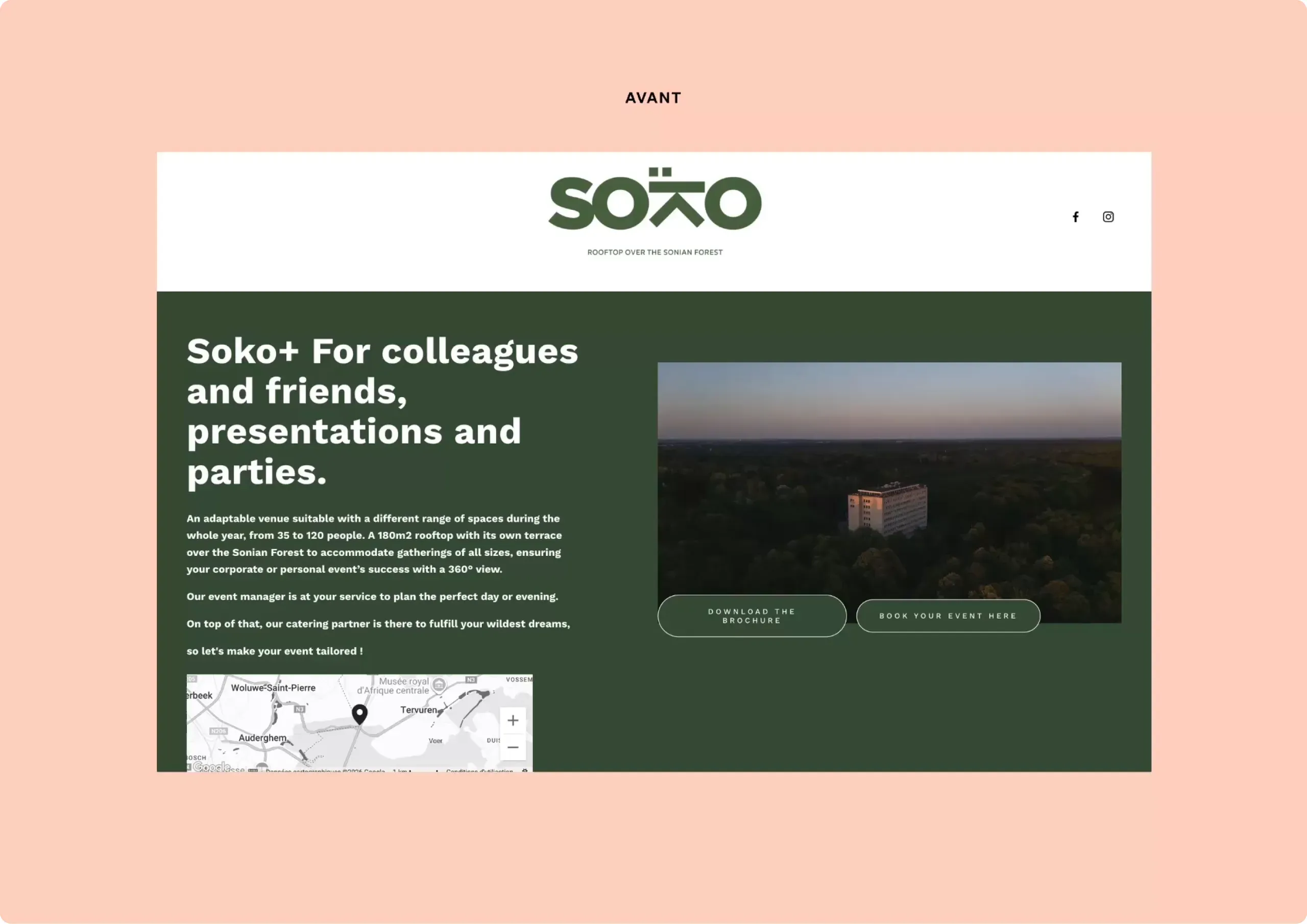1307x924 pixels.
Task: Zoom in on the map
Action: (512, 721)
